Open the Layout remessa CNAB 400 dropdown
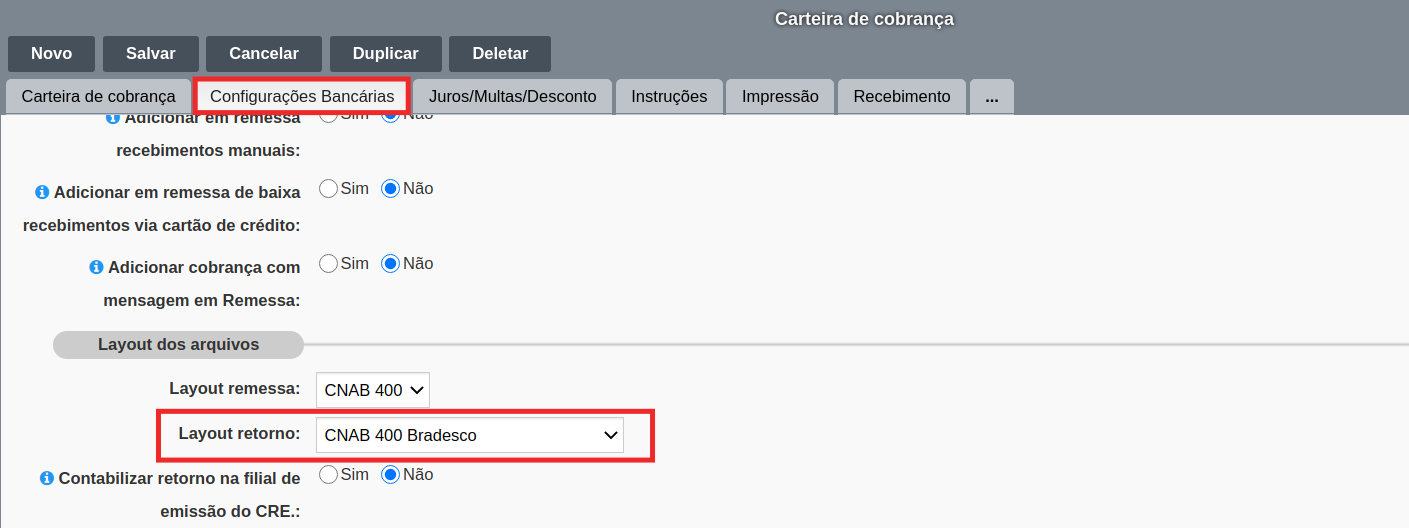1409x528 pixels. pos(373,390)
